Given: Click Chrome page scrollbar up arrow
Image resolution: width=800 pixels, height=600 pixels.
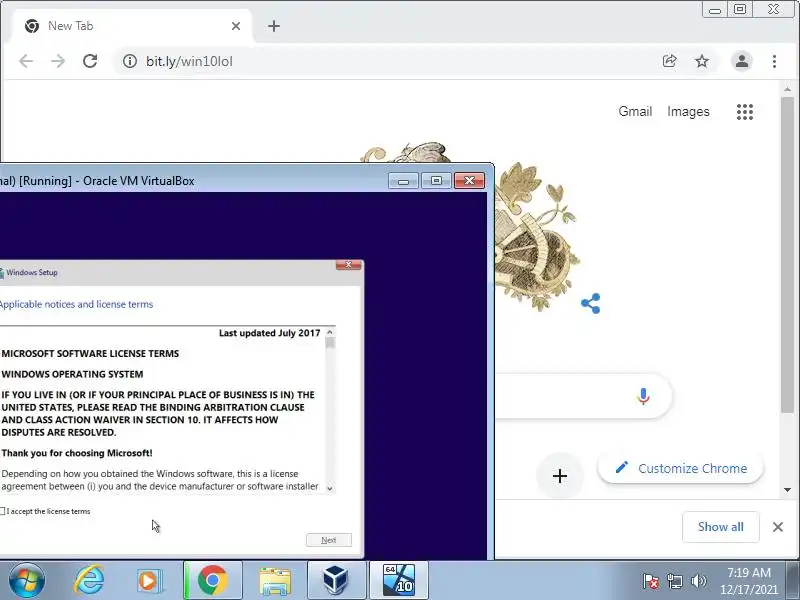Looking at the screenshot, I should [787, 89].
